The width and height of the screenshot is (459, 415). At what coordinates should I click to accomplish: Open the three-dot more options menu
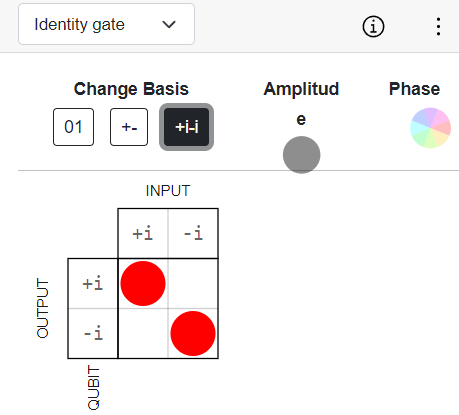438,26
